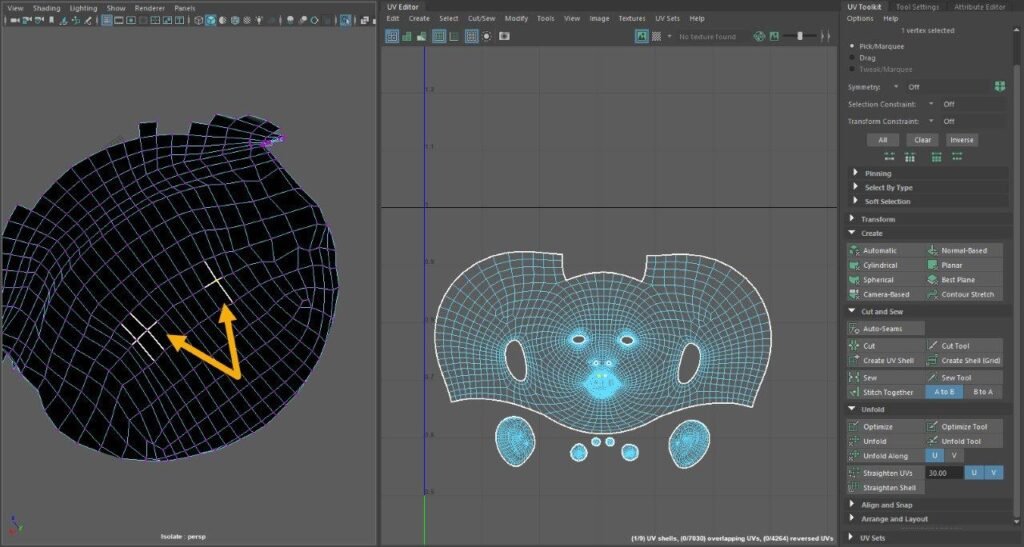1024x547 pixels.
Task: Click the Straighten UVs icon
Action: pos(854,473)
